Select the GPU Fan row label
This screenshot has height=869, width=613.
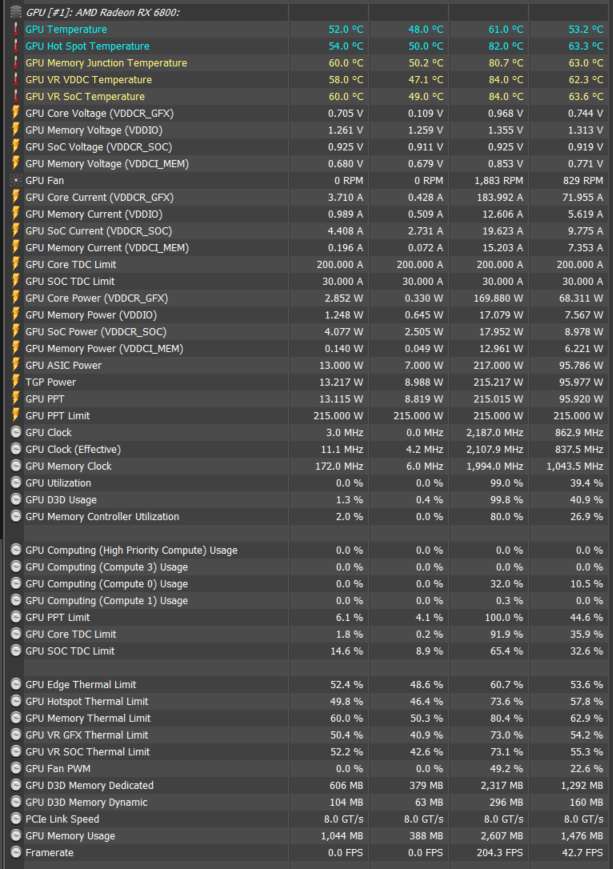pyautogui.click(x=44, y=180)
